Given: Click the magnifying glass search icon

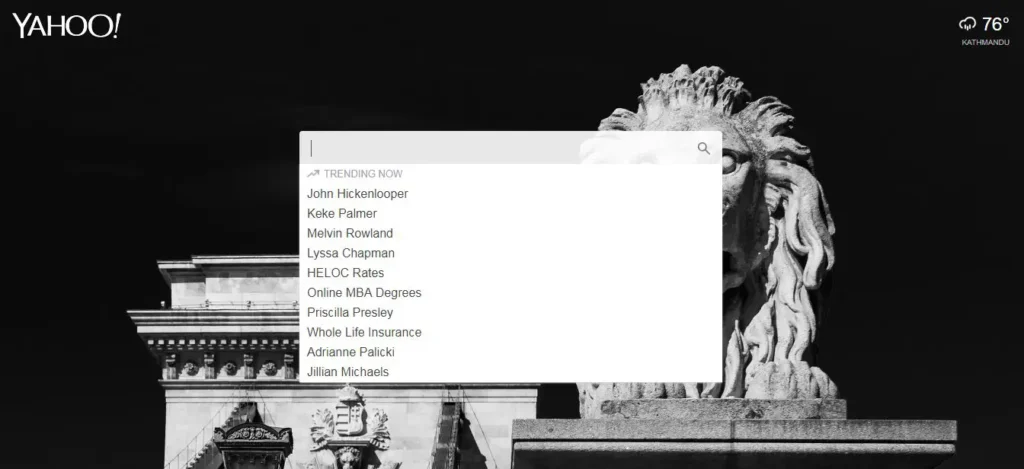Looking at the screenshot, I should tap(703, 148).
